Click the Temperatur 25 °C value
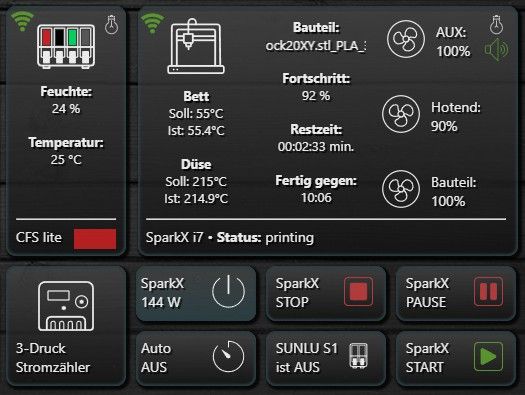 coord(66,160)
